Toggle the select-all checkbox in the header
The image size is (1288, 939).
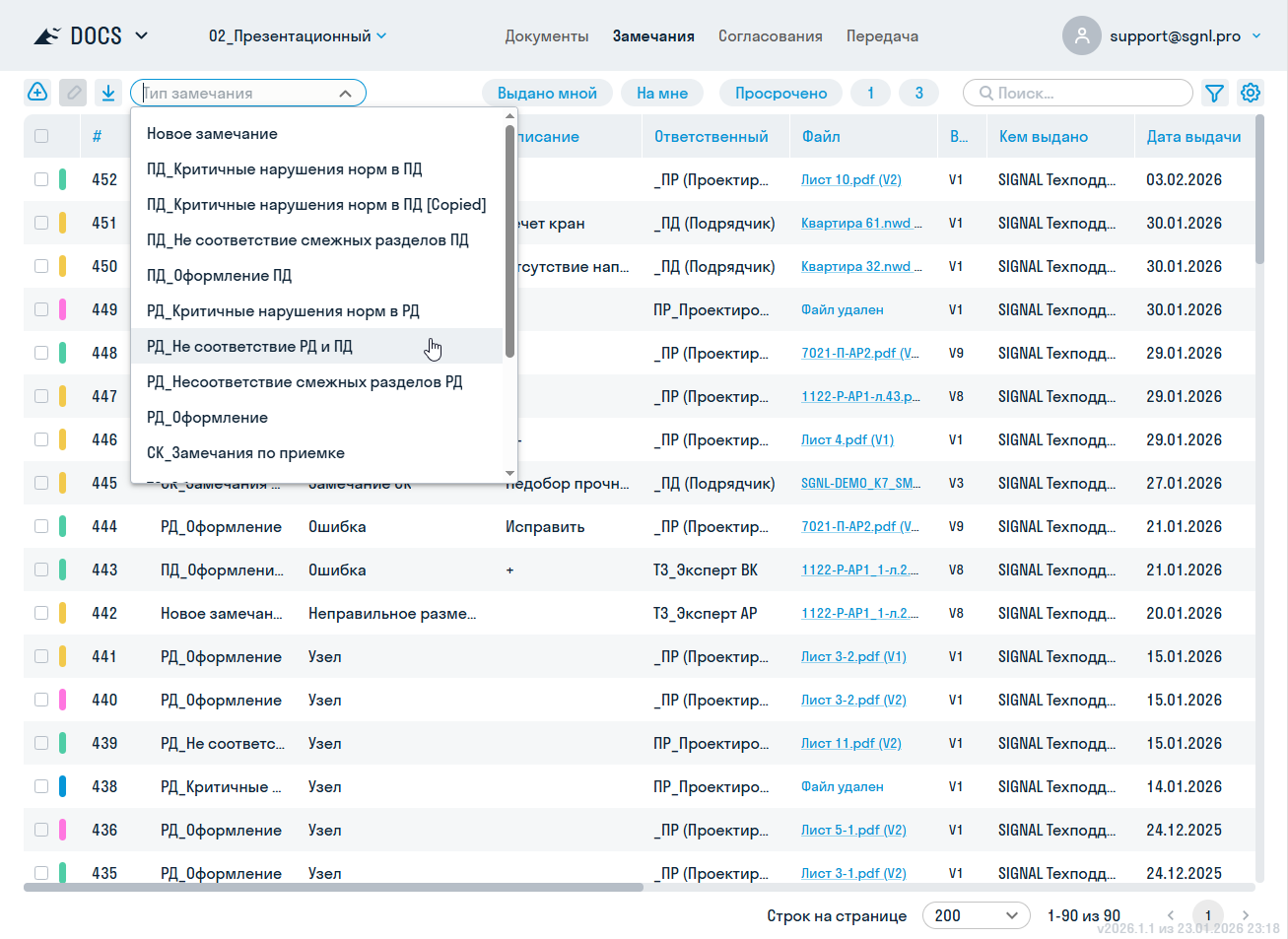coord(41,136)
